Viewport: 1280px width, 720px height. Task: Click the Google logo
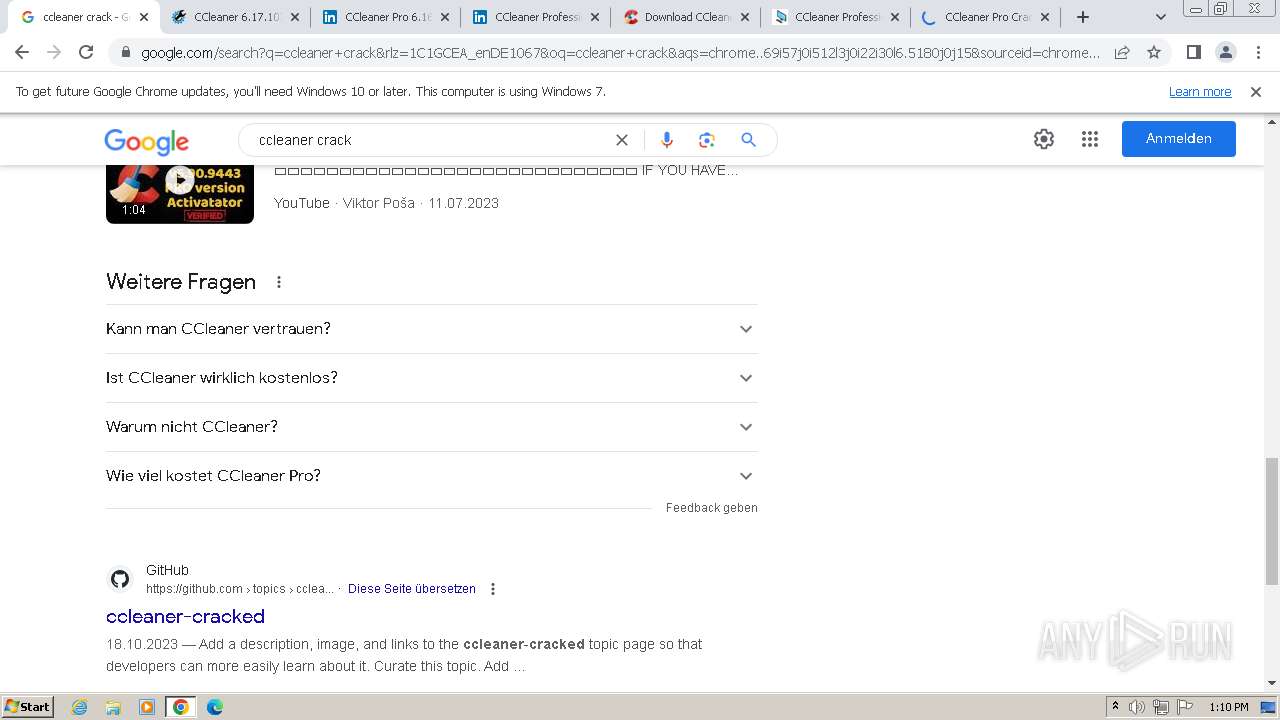point(146,141)
